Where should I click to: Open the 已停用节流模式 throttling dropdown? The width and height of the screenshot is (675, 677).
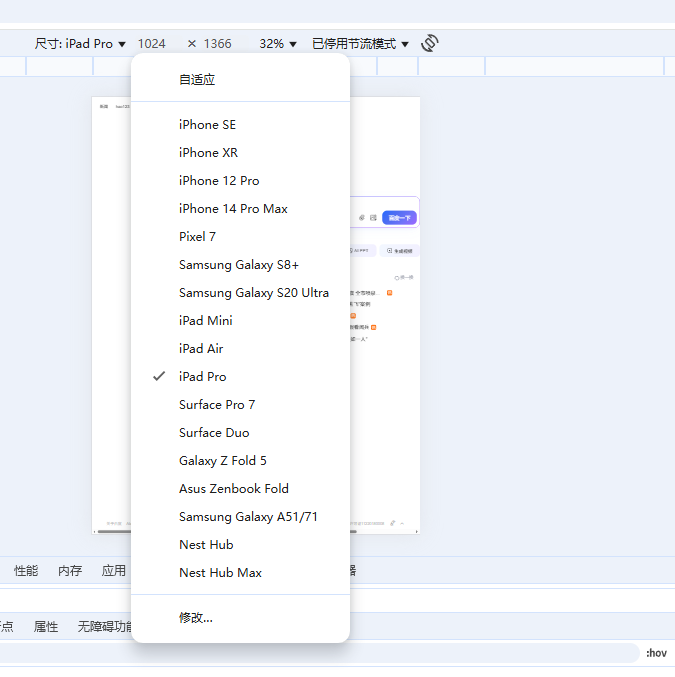(360, 44)
